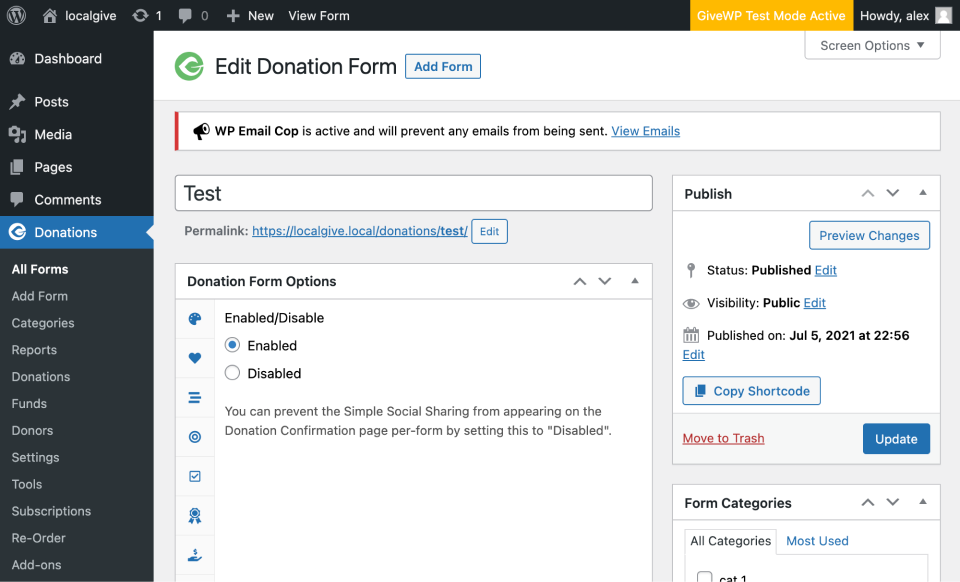The image size is (960, 582).
Task: Collapse the Publish panel
Action: tap(923, 193)
